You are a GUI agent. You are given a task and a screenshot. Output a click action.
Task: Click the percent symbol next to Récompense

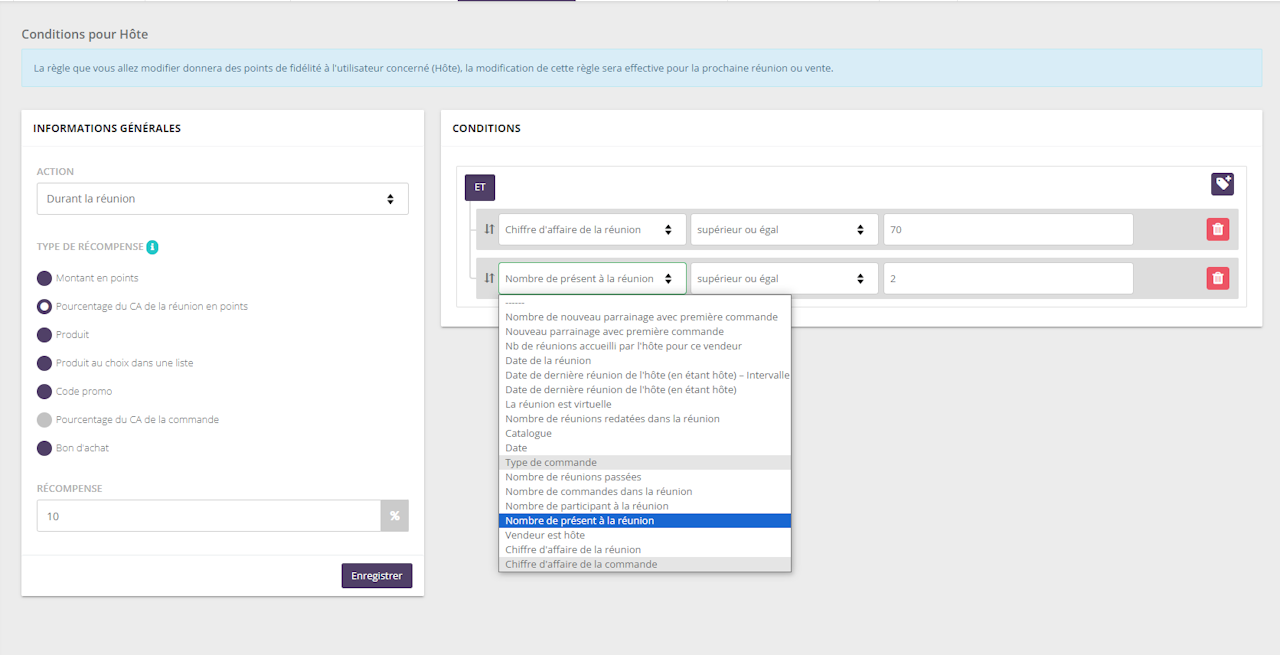tap(394, 516)
